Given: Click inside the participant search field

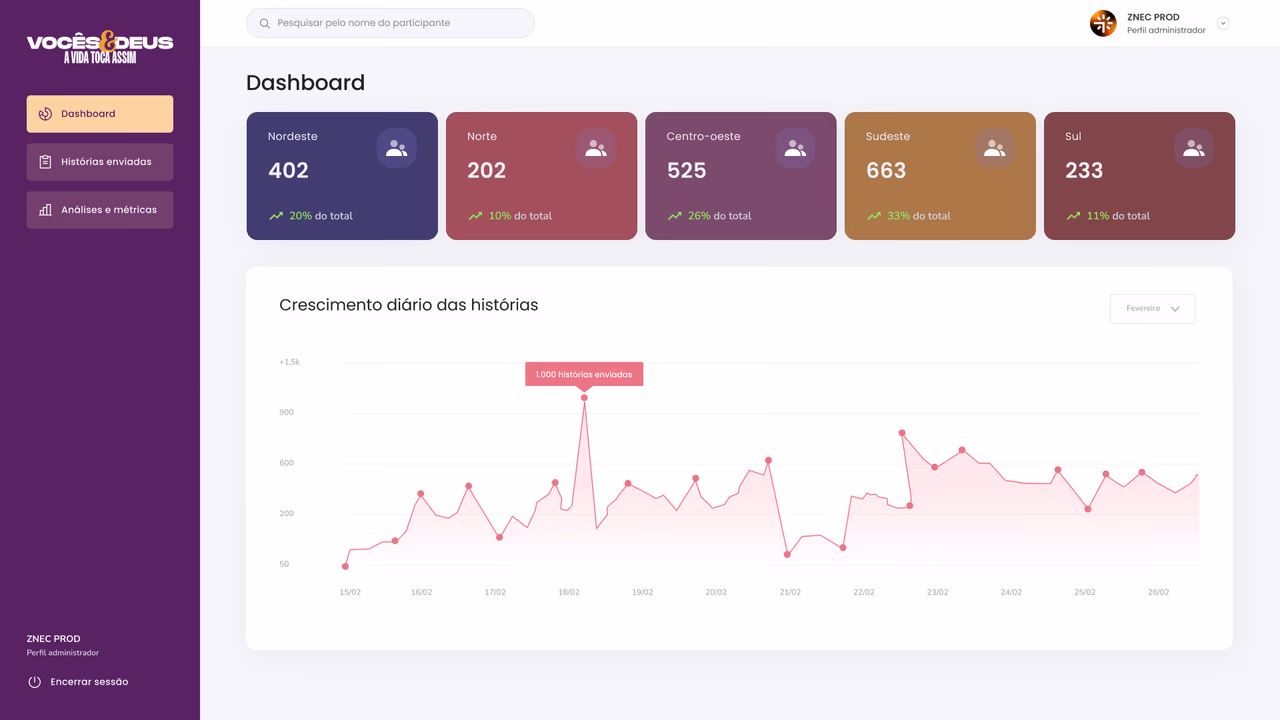Looking at the screenshot, I should coord(390,23).
